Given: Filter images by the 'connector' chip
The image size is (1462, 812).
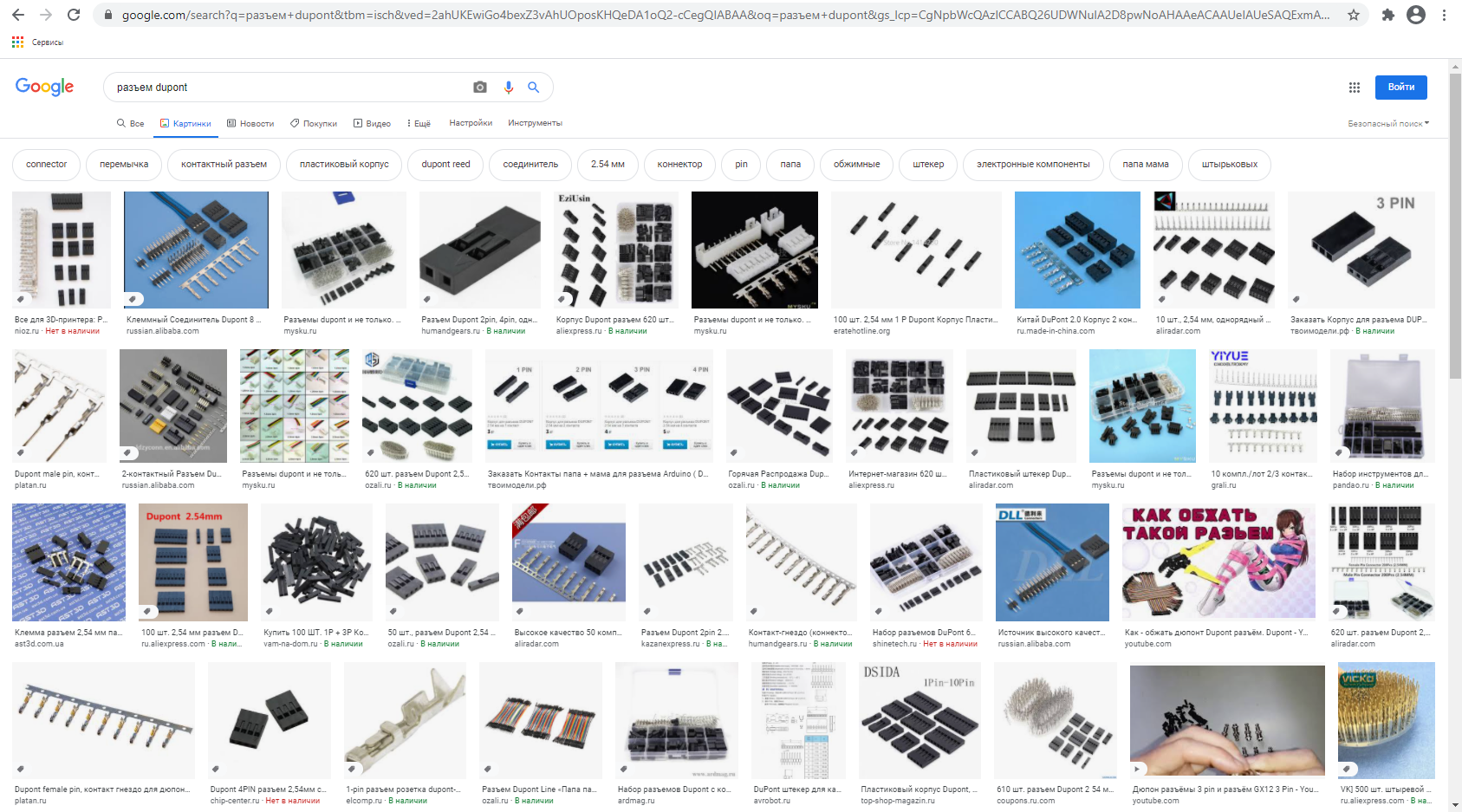Looking at the screenshot, I should 46,165.
